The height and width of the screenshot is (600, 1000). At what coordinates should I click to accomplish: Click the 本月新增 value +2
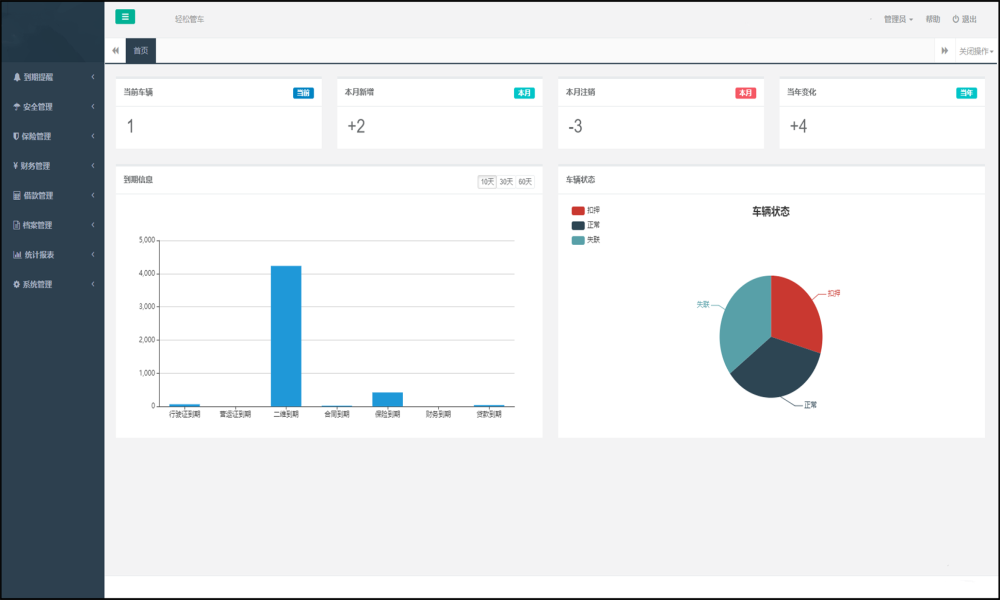[x=357, y=126]
